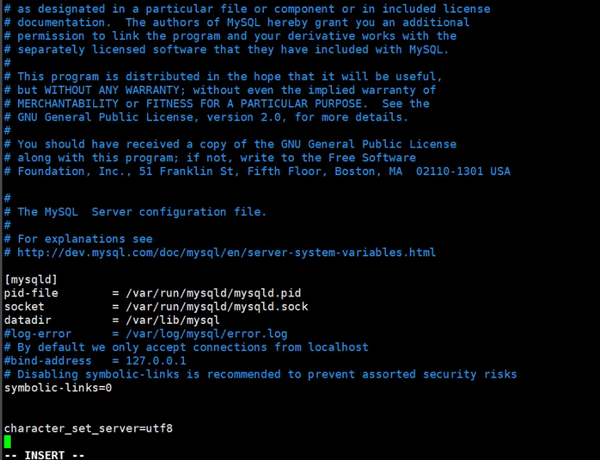Click the -- INSERT -- mode indicator
Image resolution: width=600 pixels, height=460 pixels.
[44, 455]
